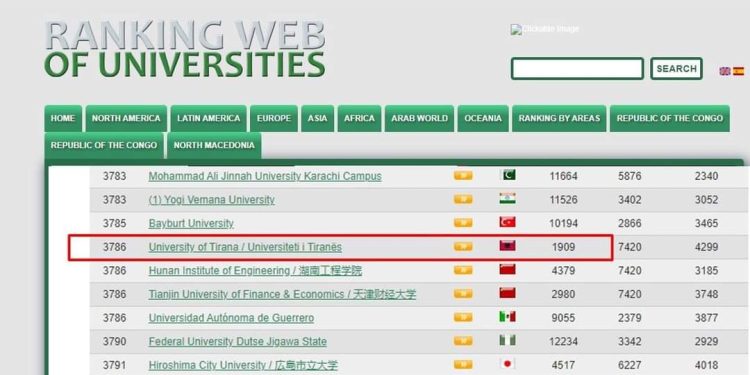Open the Bayburt University link

tap(191, 223)
